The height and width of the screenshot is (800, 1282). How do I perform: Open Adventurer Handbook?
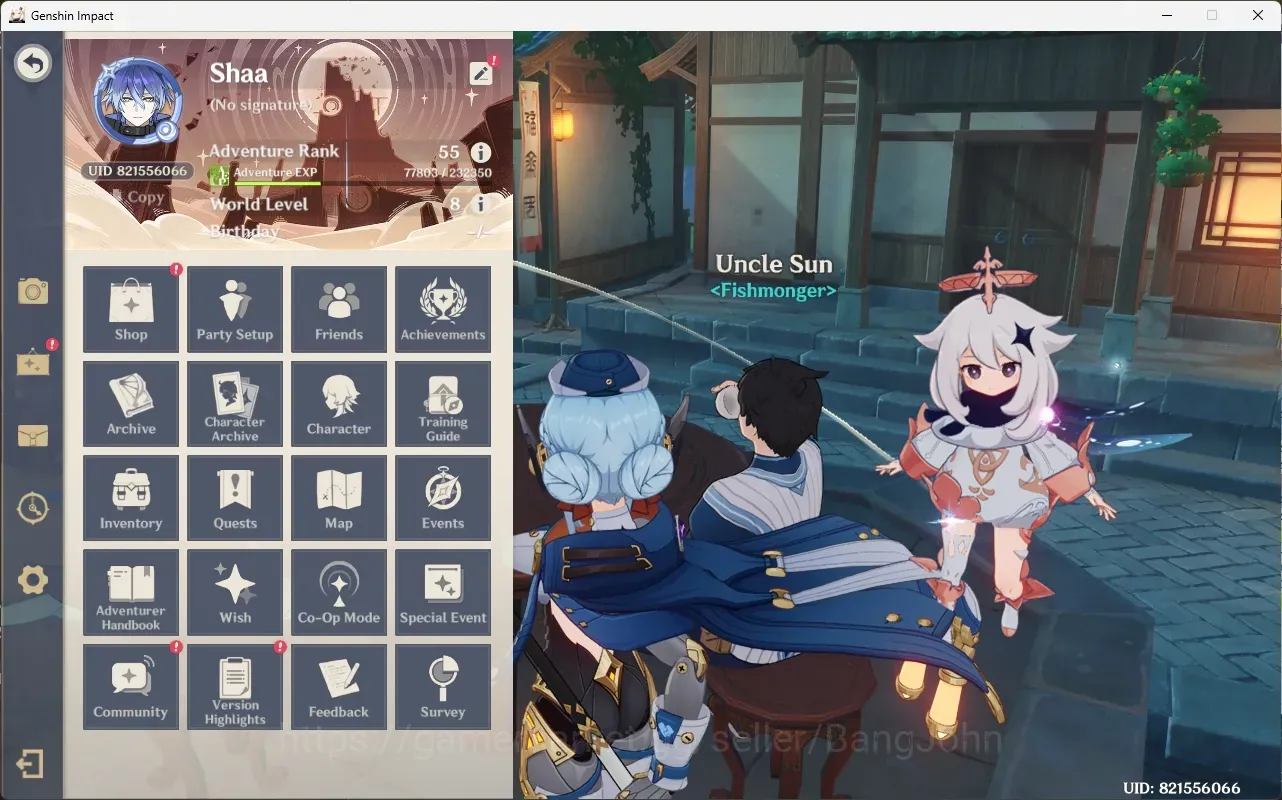(131, 592)
